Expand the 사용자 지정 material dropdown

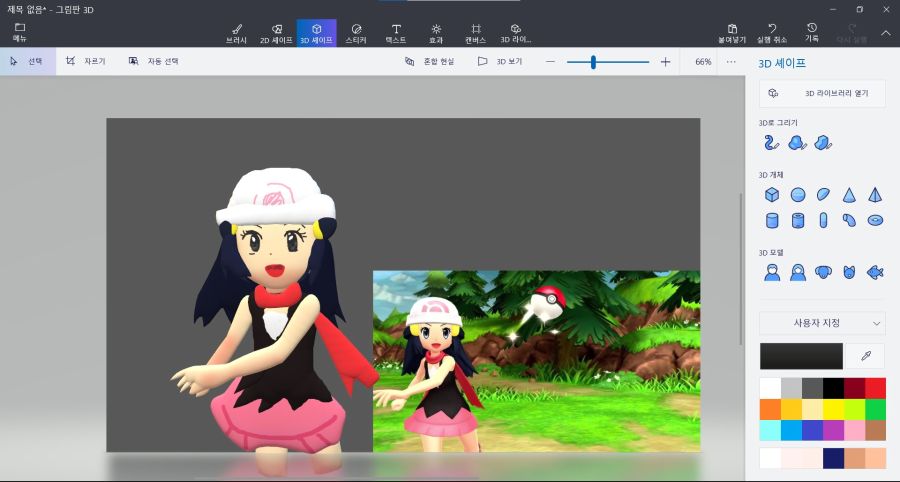(822, 323)
